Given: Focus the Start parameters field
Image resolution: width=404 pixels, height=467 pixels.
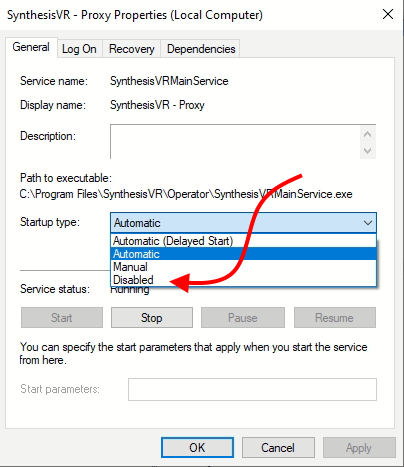Looking at the screenshot, I should (x=252, y=389).
